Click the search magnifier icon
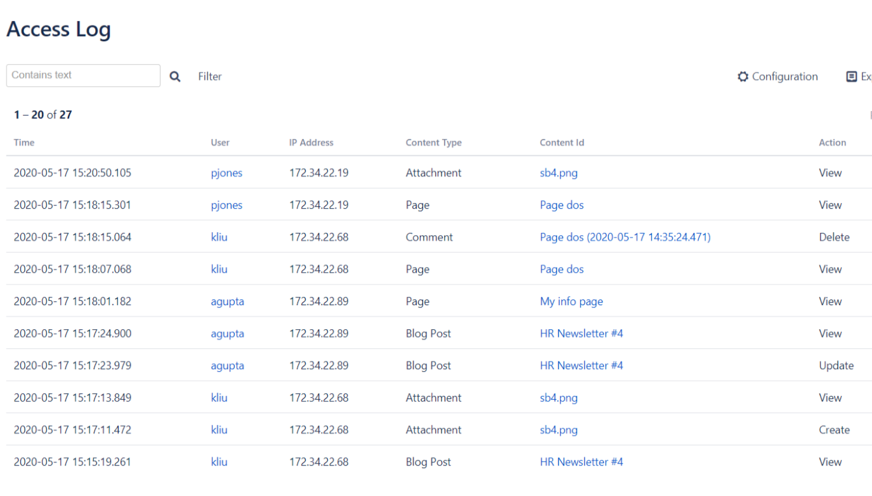This screenshot has height=496, width=872. pyautogui.click(x=175, y=76)
